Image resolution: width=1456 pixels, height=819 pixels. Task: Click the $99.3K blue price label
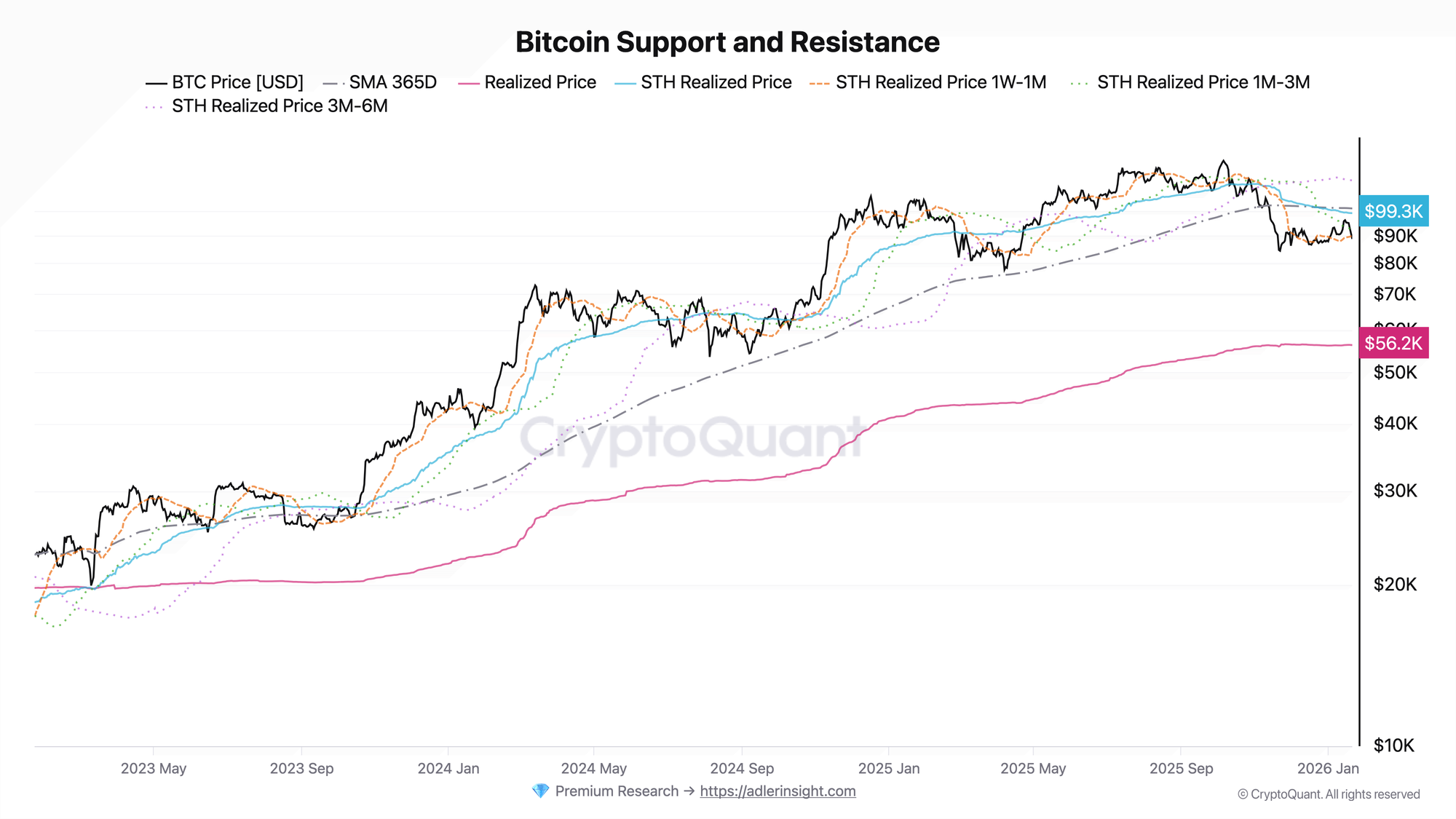1393,211
